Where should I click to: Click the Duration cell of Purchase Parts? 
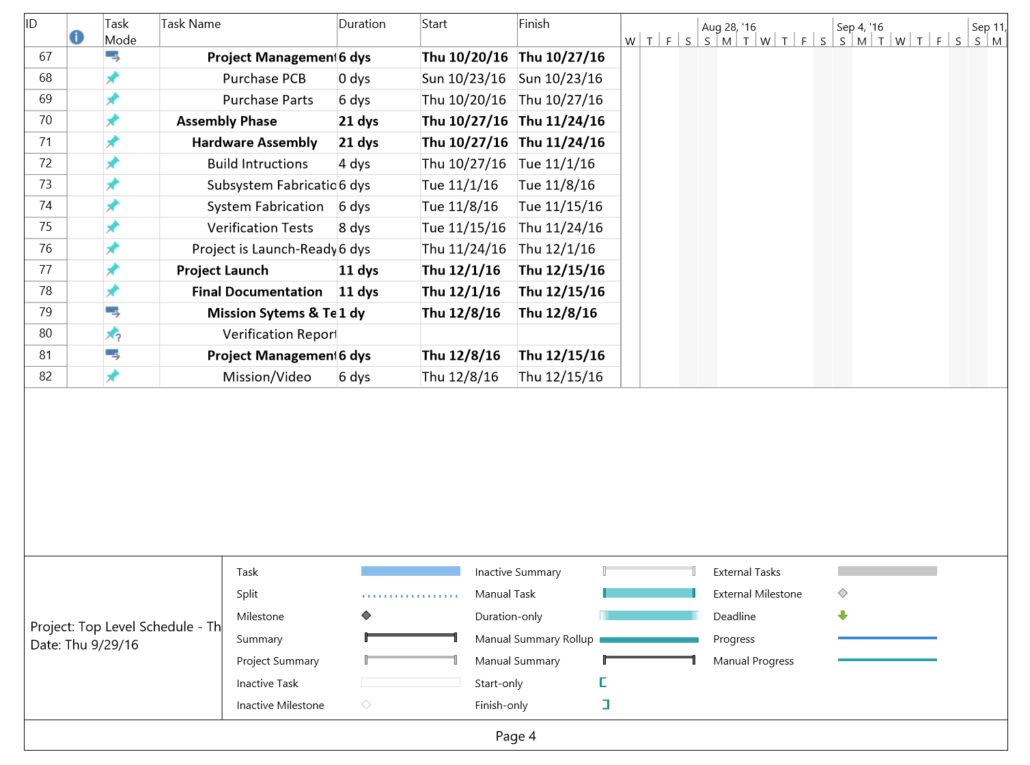pos(377,99)
